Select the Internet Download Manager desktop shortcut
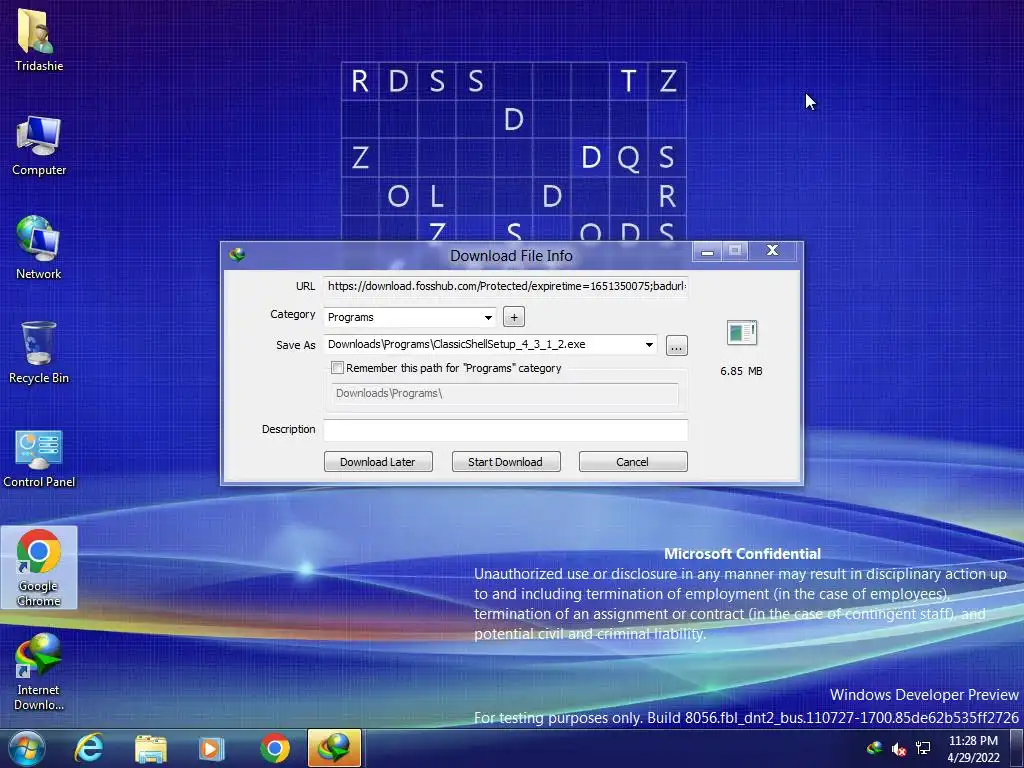Viewport: 1024px width, 768px height. (39, 673)
